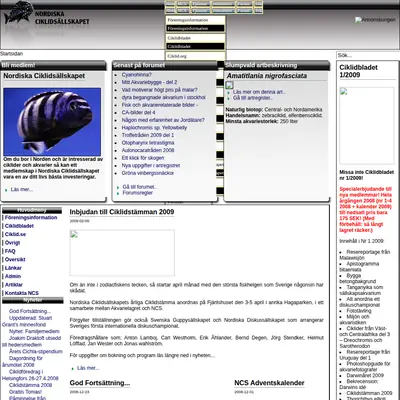
Task: Select Övrigt in the sidebar menu
Action: point(12,243)
